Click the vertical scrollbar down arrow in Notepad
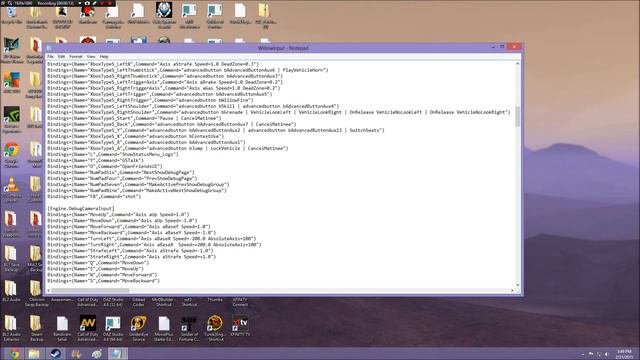This screenshot has height=360, width=640. pyautogui.click(x=518, y=285)
